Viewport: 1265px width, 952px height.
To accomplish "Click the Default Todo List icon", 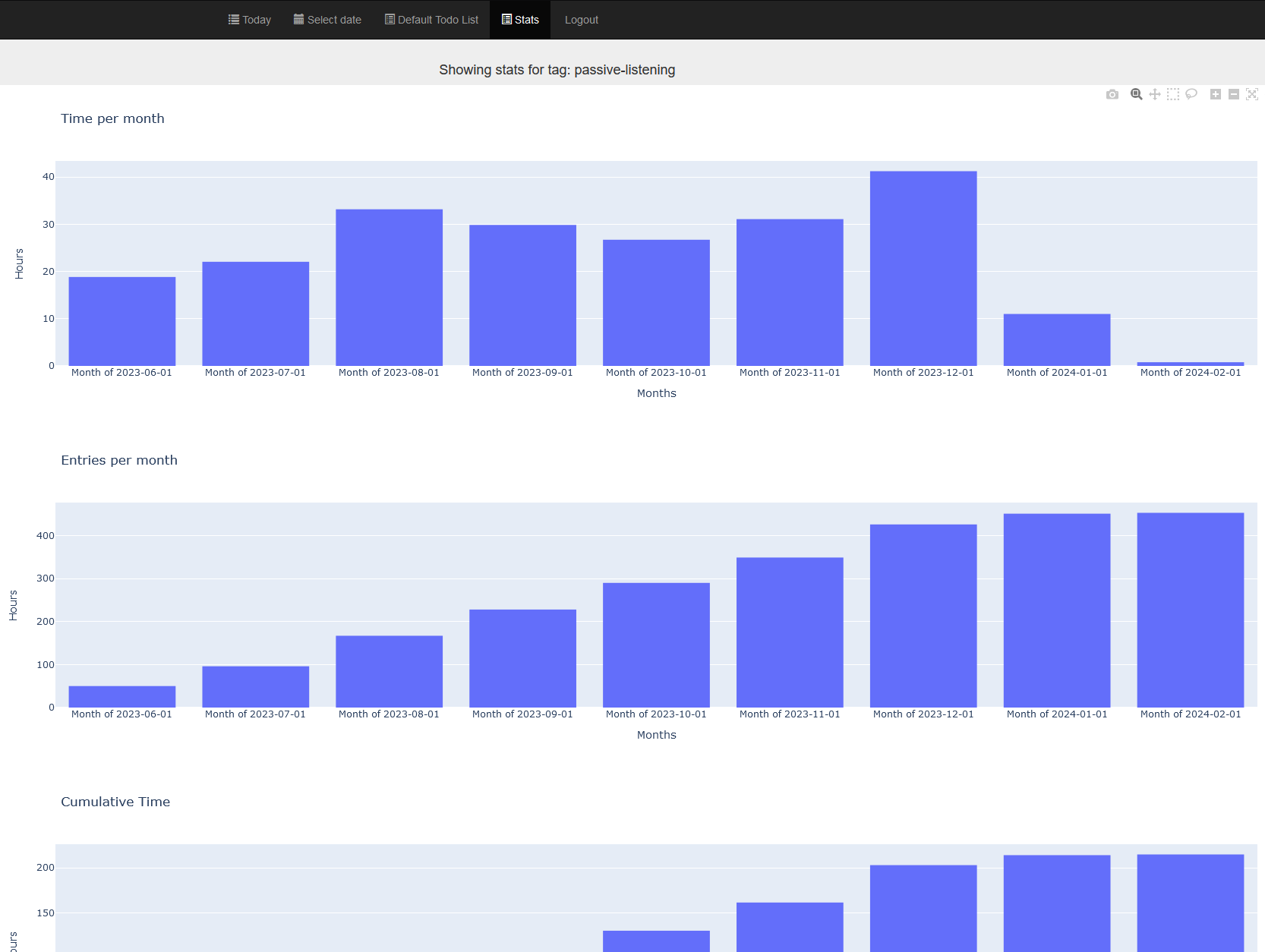I will click(390, 19).
